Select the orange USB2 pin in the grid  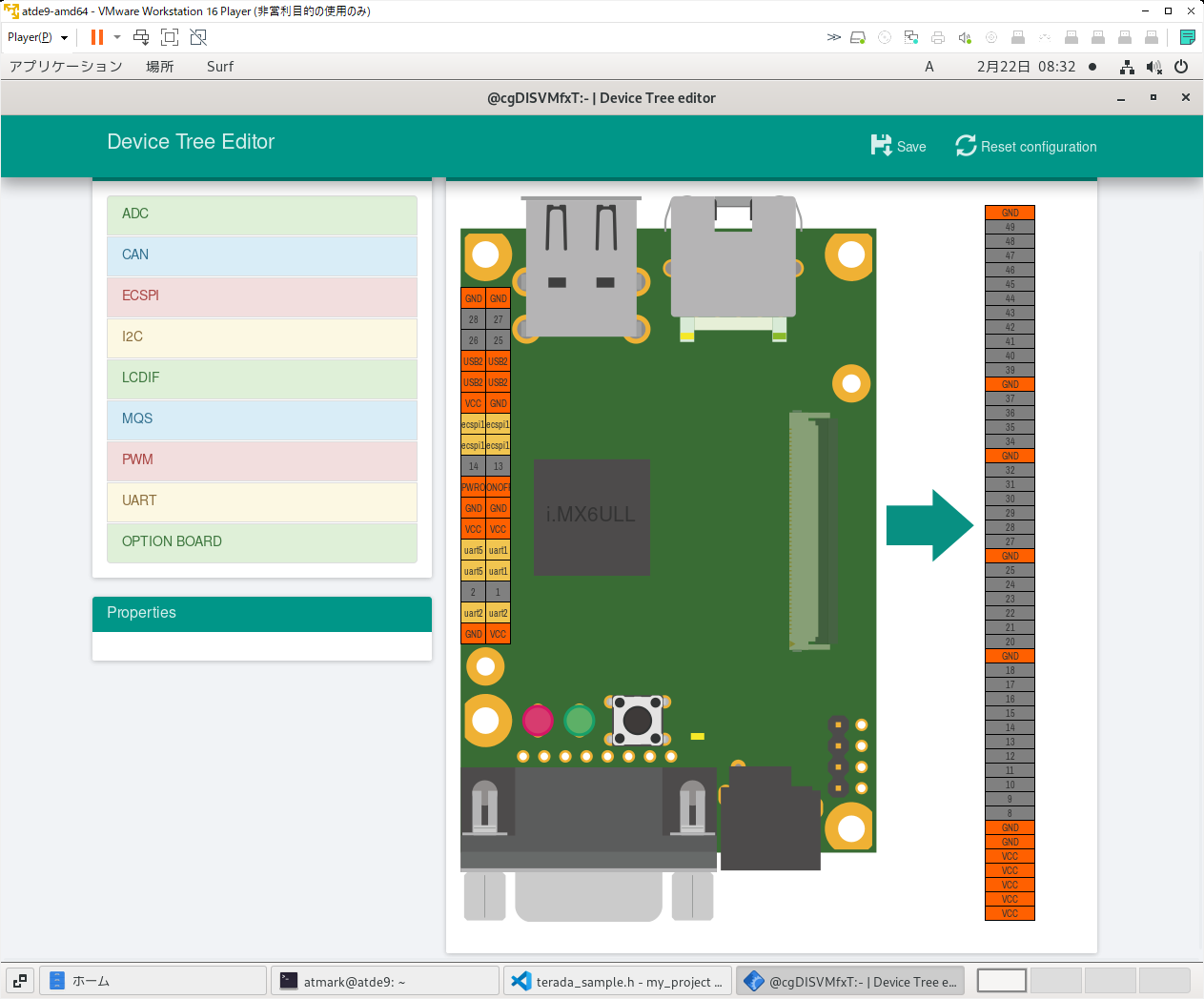click(473, 361)
